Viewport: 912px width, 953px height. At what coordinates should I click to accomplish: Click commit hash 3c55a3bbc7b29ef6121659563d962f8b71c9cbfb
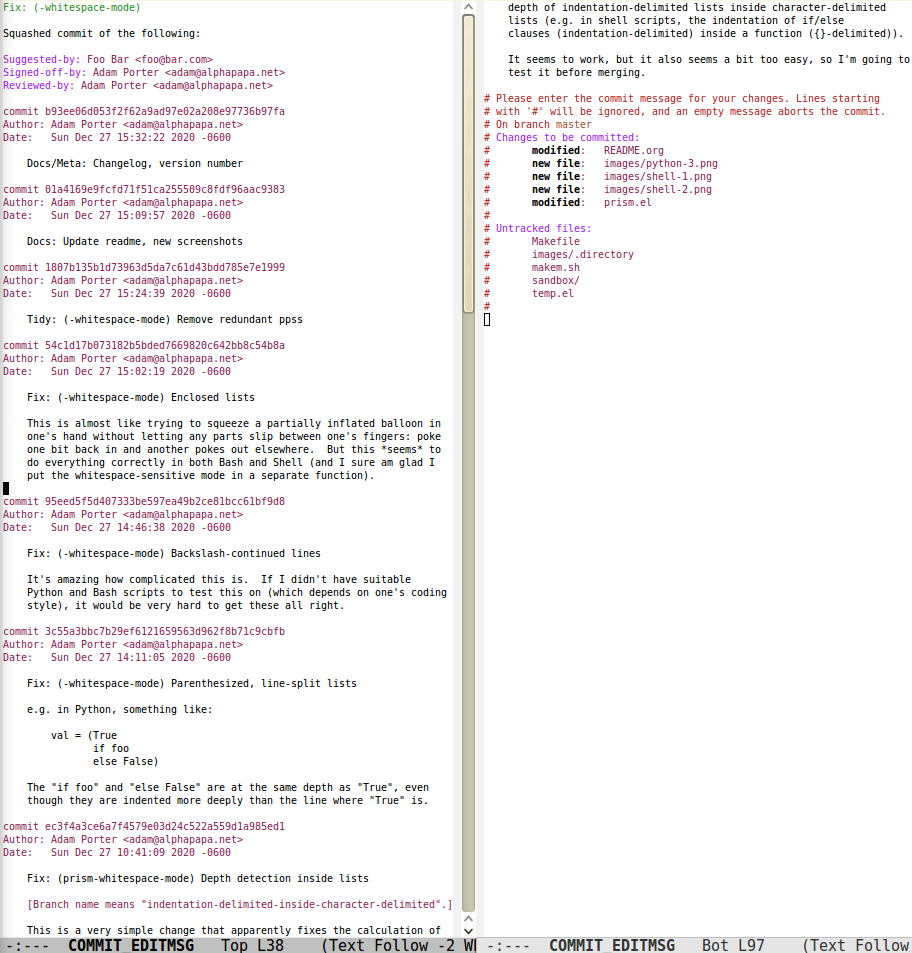click(x=165, y=631)
